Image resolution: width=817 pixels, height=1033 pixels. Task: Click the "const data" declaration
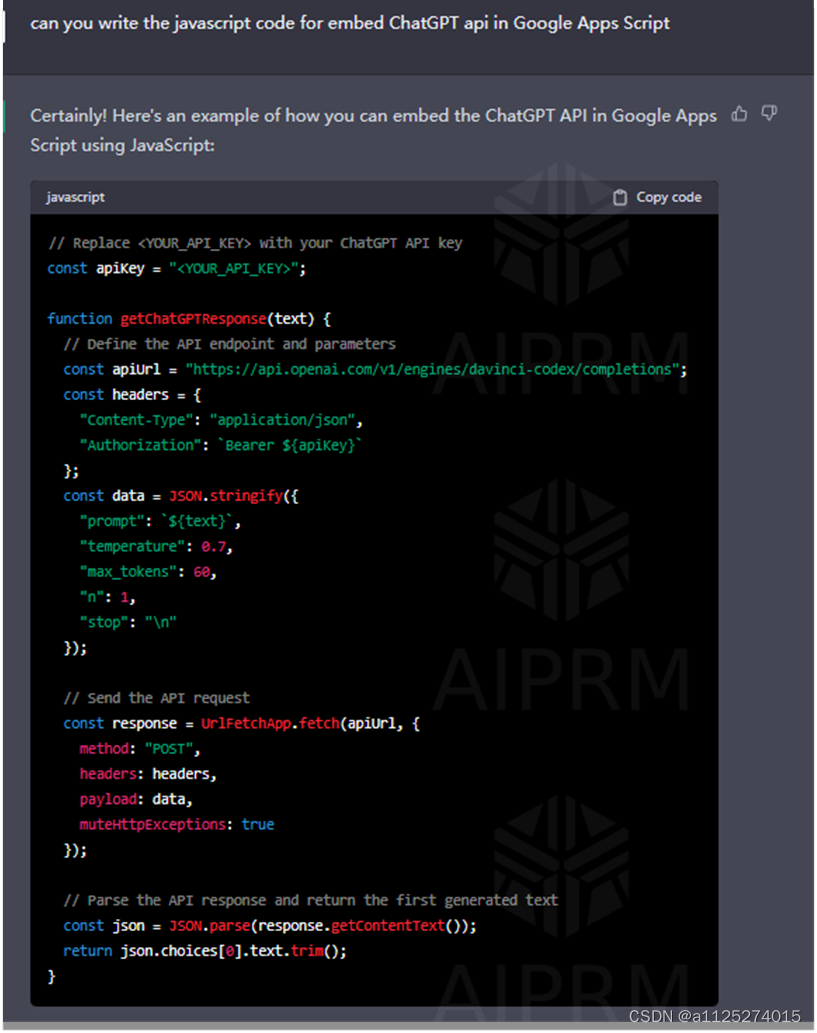point(181,496)
